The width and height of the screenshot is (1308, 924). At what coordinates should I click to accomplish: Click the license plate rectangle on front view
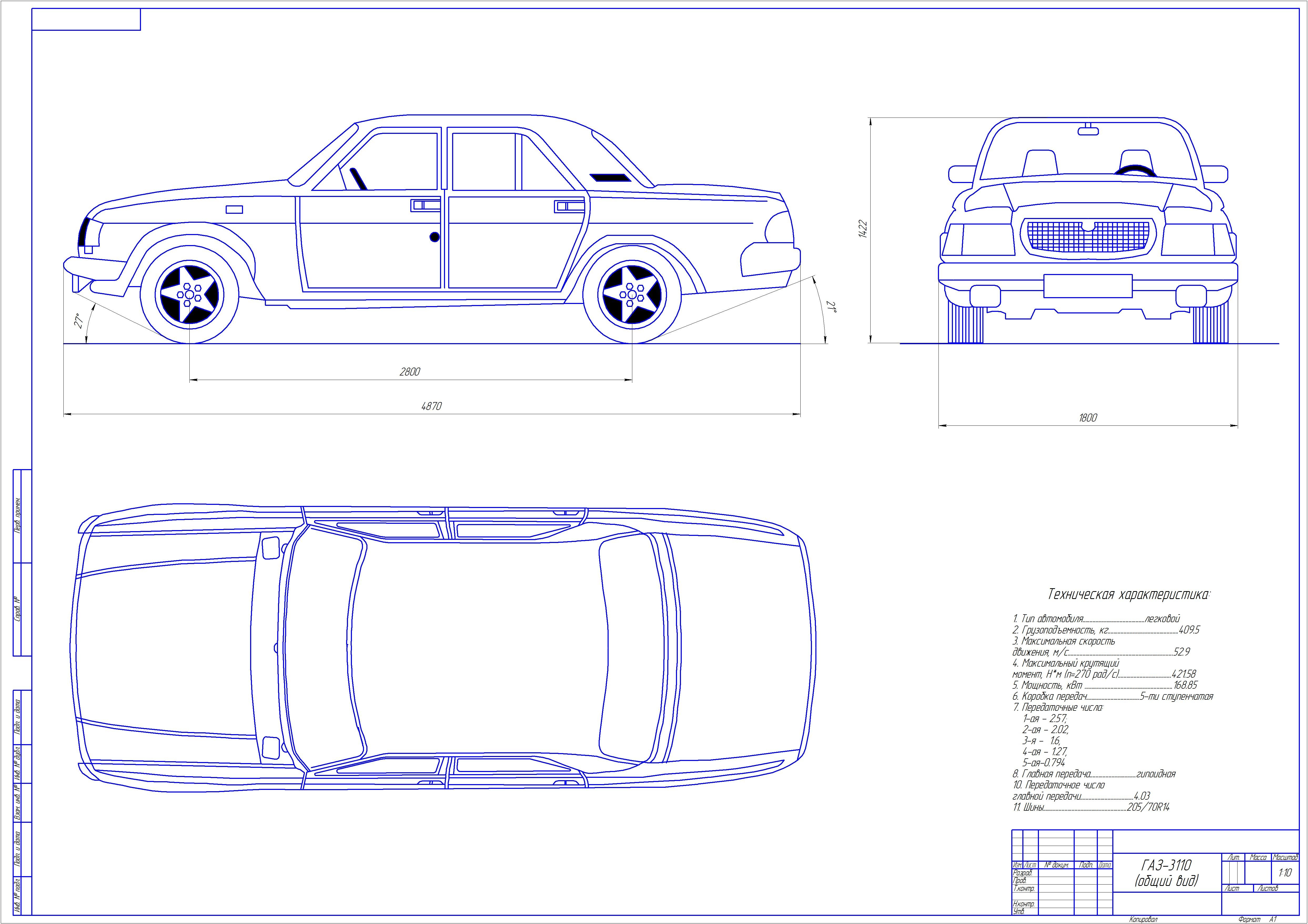tap(1088, 286)
